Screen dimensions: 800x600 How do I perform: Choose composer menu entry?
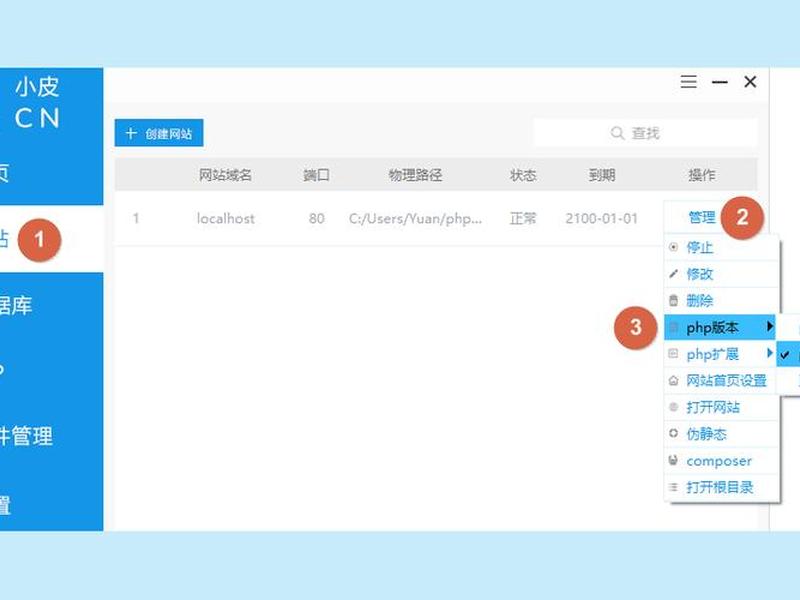(719, 461)
